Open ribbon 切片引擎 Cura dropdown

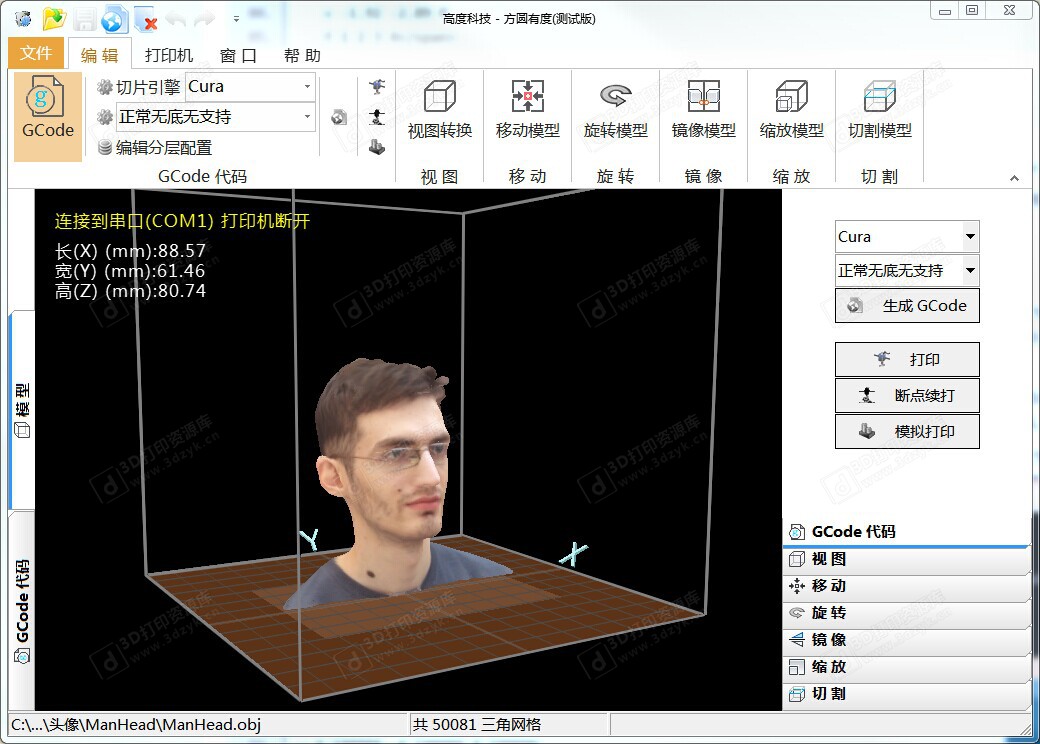307,87
